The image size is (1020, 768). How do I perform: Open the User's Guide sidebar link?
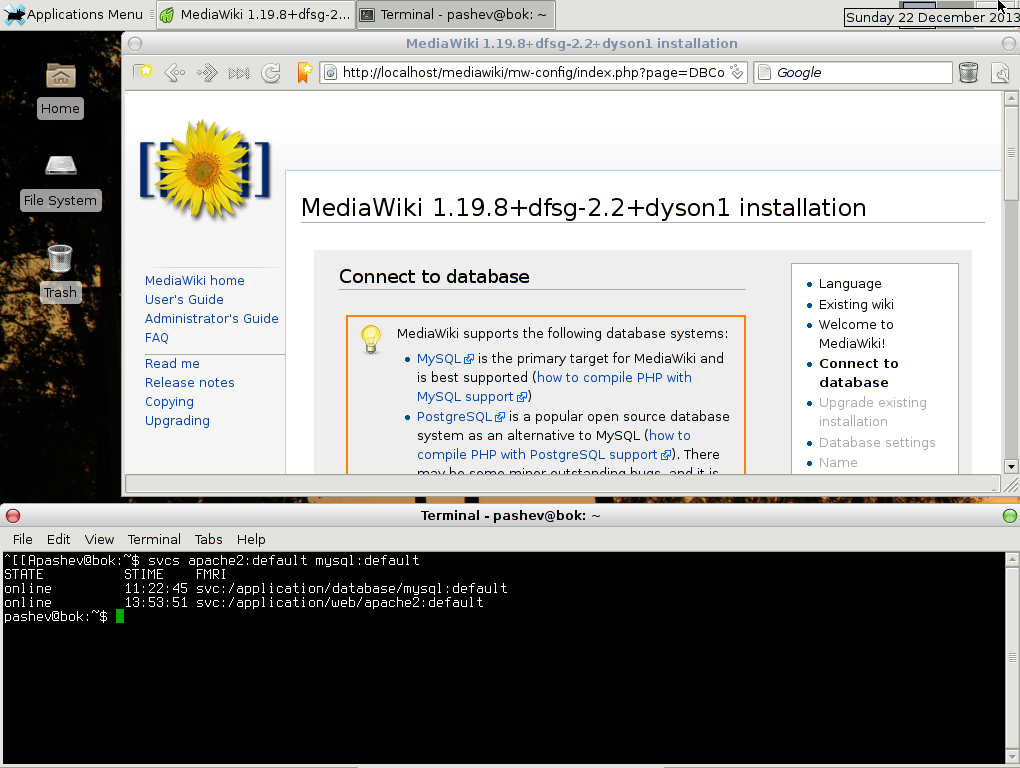[184, 299]
